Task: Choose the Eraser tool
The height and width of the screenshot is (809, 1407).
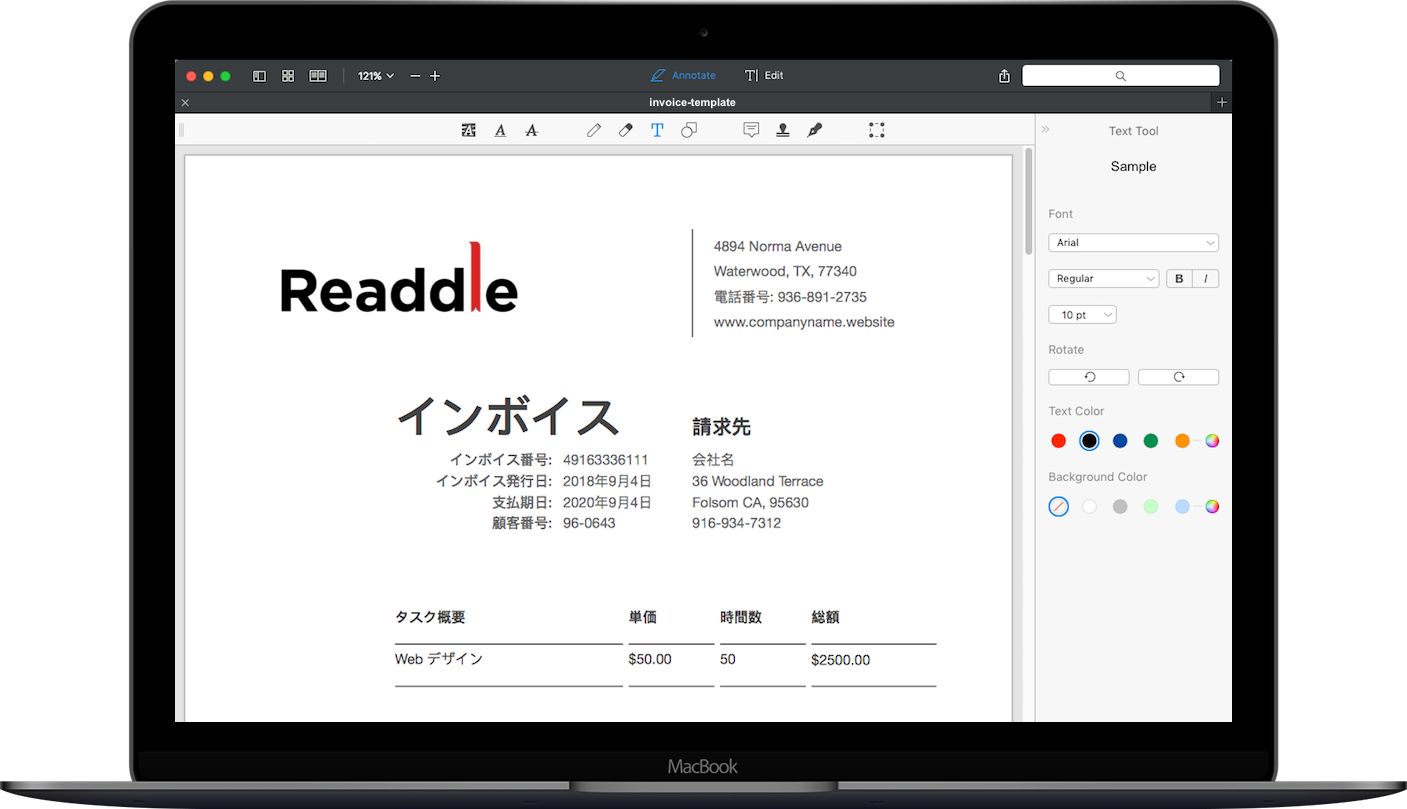Action: click(626, 130)
